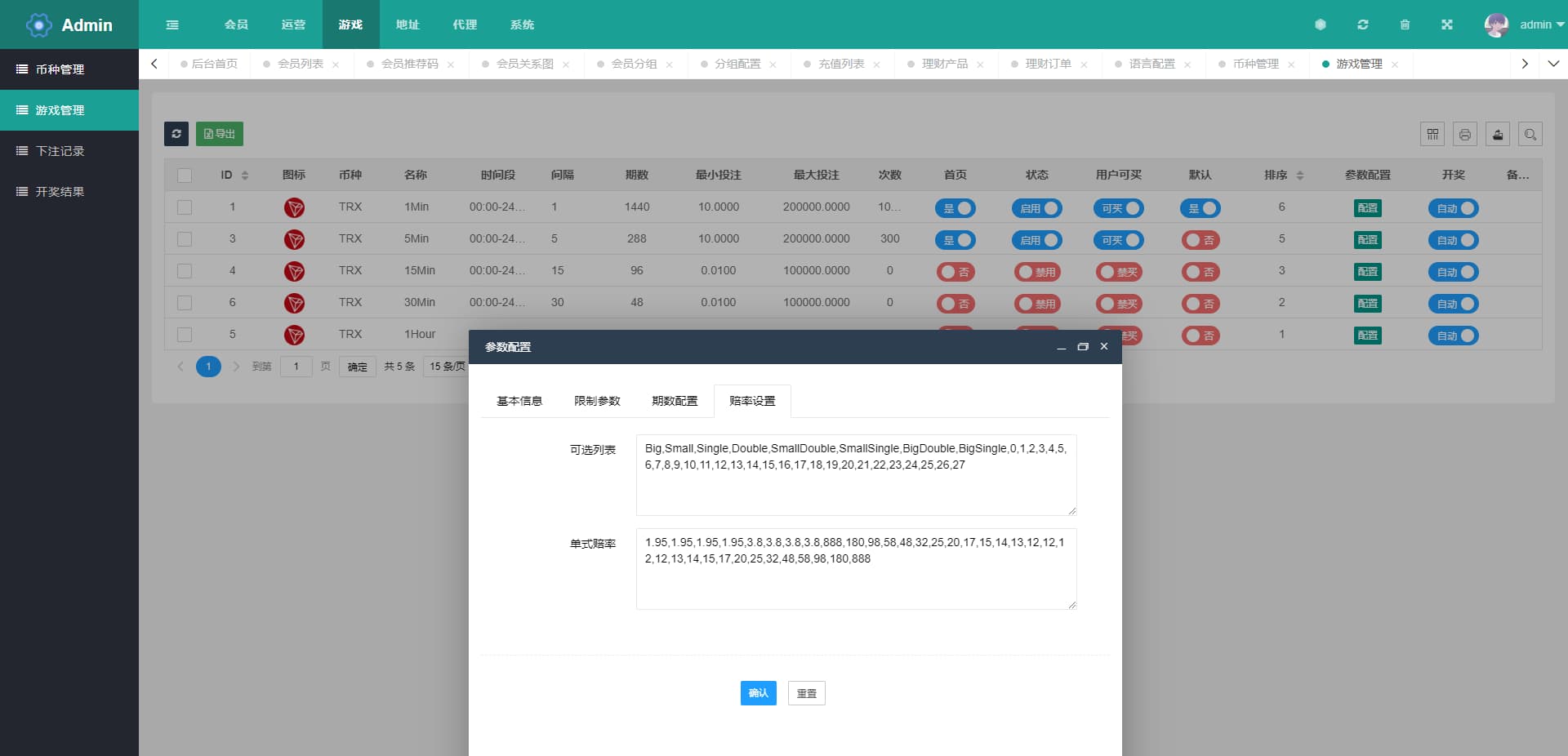
Task: Toggle fullscreen using the header expand icon
Action: [1446, 24]
